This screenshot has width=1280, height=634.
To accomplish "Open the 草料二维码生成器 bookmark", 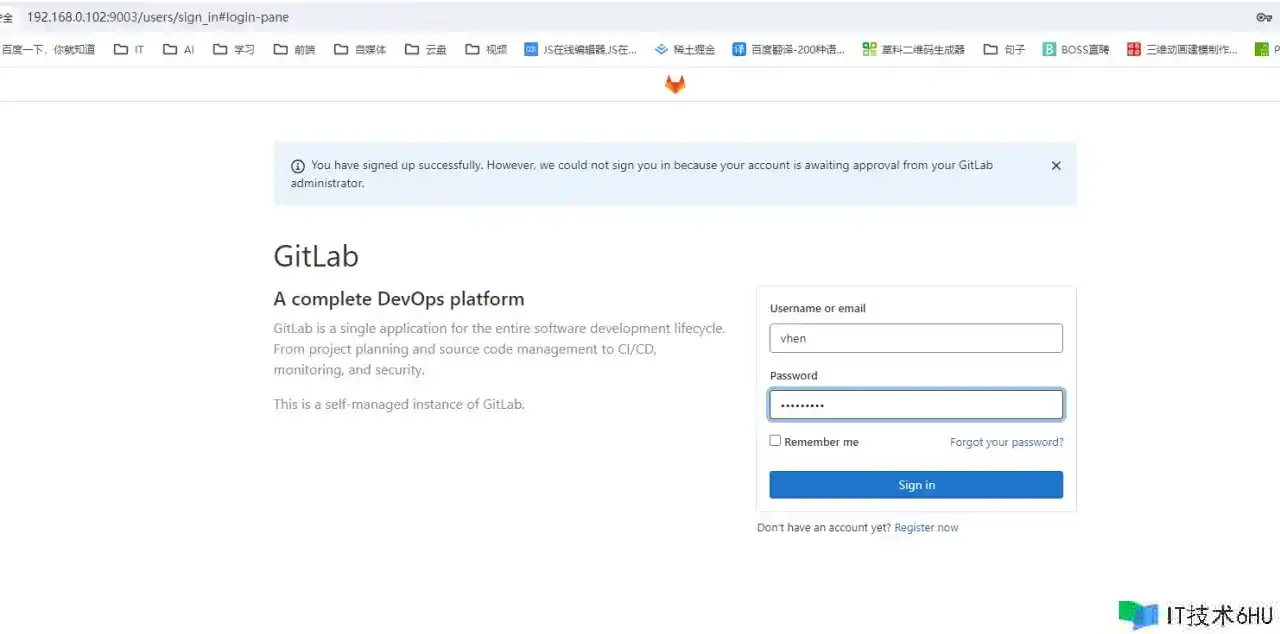I will tap(914, 49).
